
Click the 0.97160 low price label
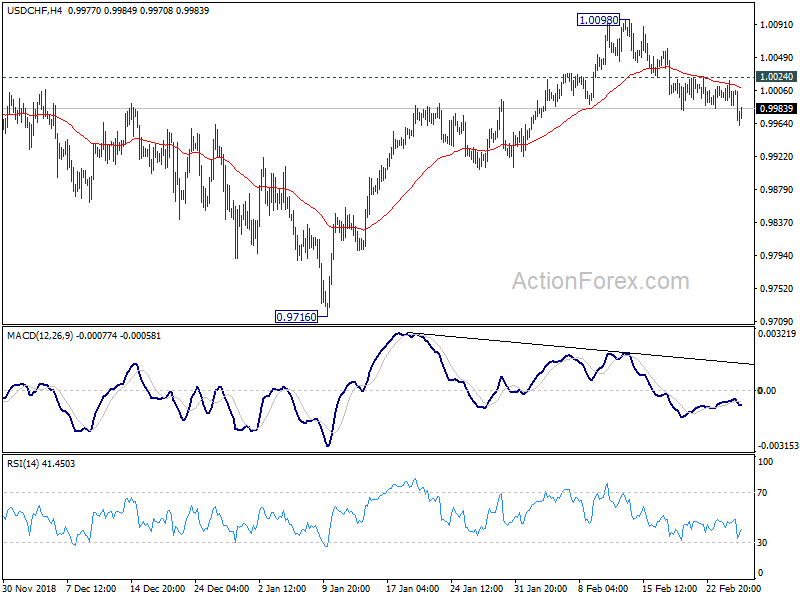click(x=296, y=317)
